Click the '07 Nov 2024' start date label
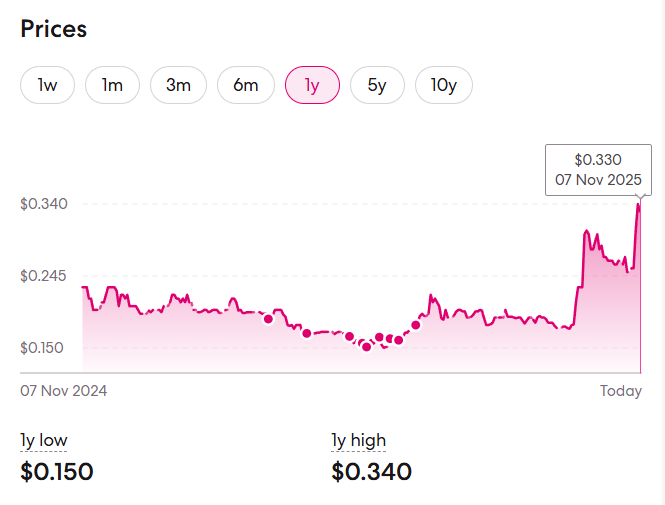The height and width of the screenshot is (505, 665). click(64, 391)
